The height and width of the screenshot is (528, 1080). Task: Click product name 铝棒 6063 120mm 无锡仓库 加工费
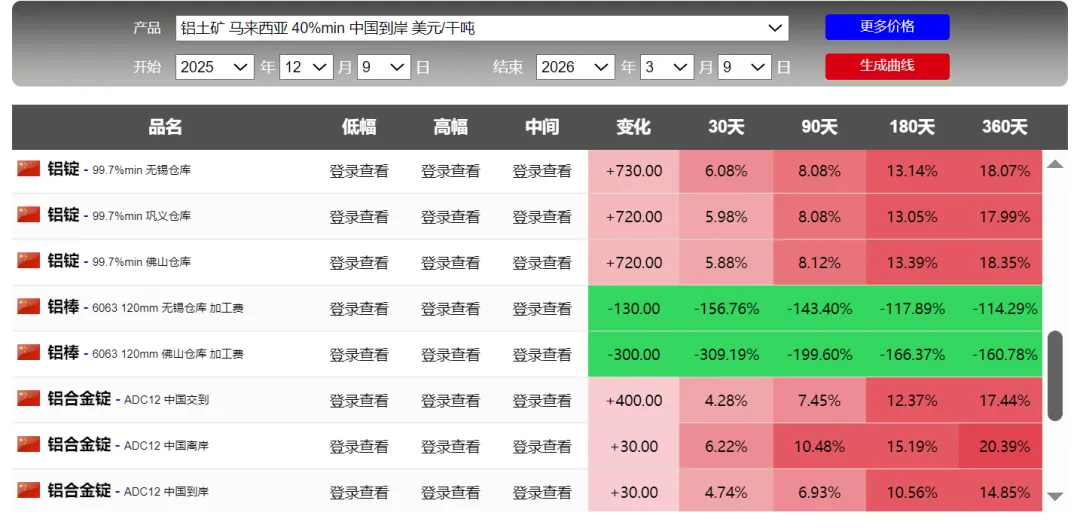(x=145, y=308)
